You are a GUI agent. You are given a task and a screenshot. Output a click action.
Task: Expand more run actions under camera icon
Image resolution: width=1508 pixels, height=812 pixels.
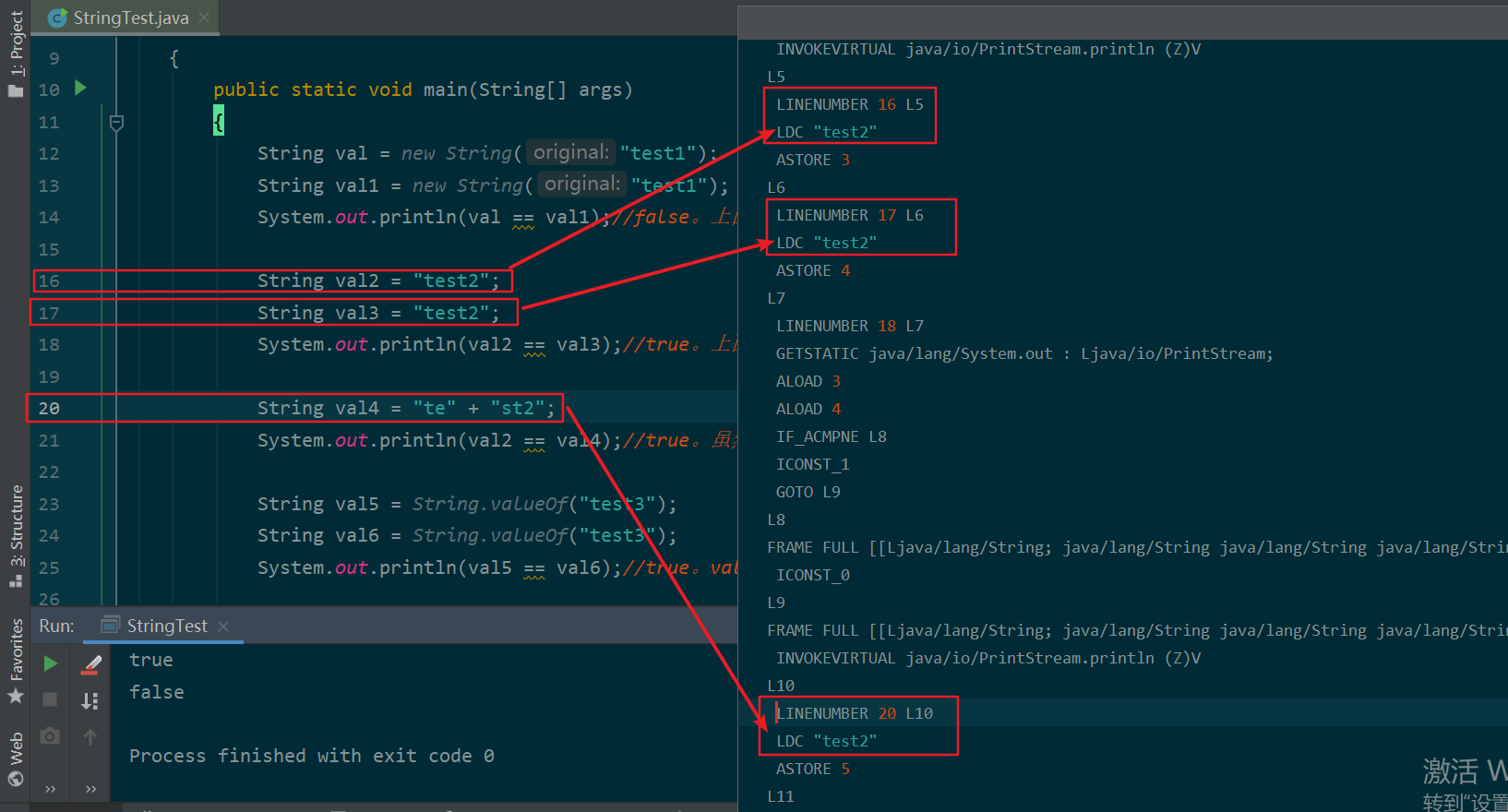[x=51, y=789]
